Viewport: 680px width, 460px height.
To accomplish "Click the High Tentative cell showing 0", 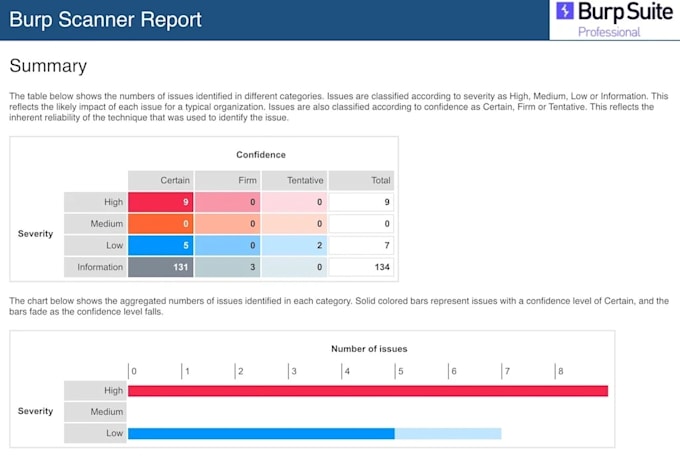I will [294, 202].
